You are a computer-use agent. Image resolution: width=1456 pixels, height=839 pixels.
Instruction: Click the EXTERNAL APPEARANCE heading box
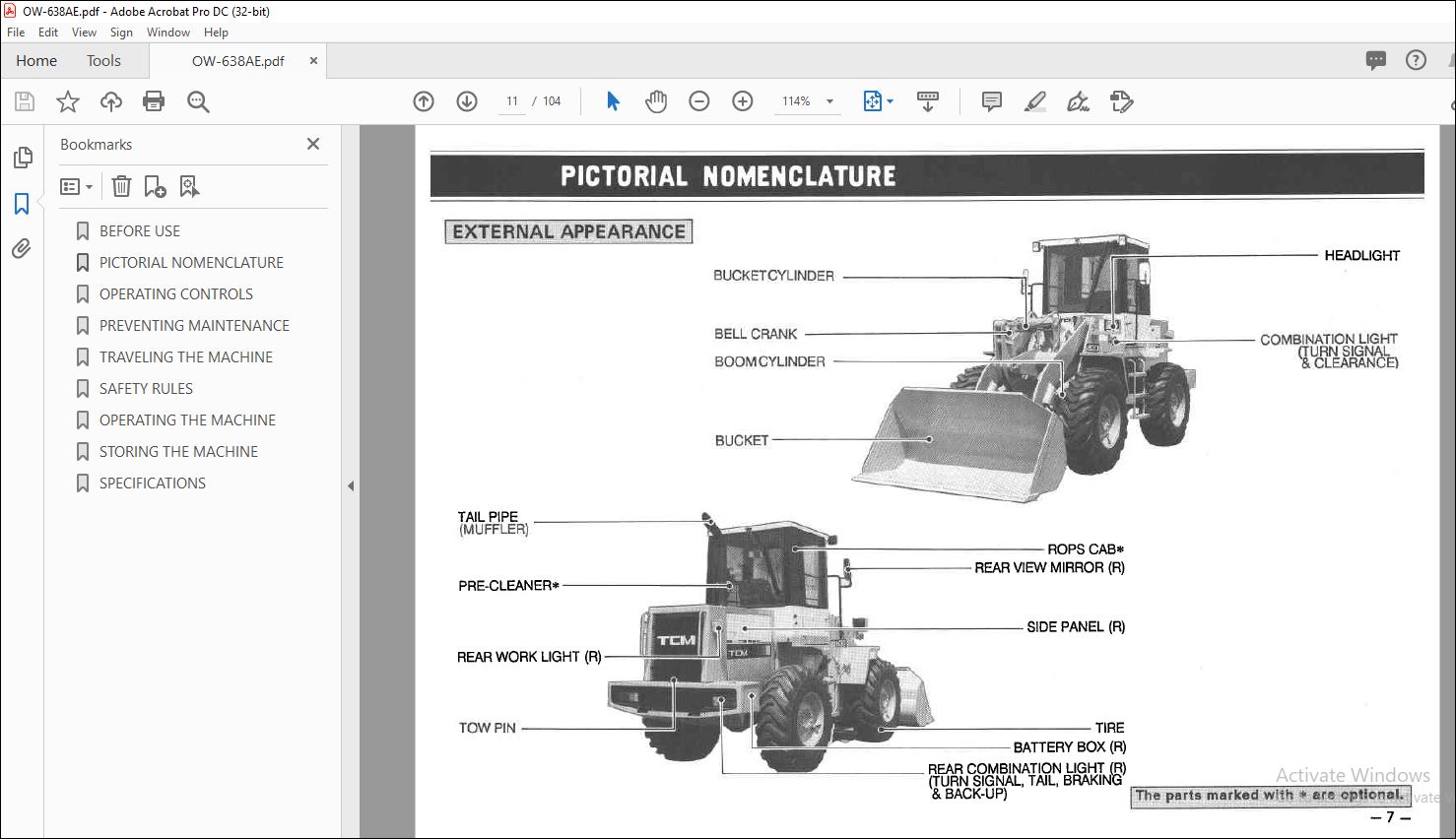coord(568,231)
